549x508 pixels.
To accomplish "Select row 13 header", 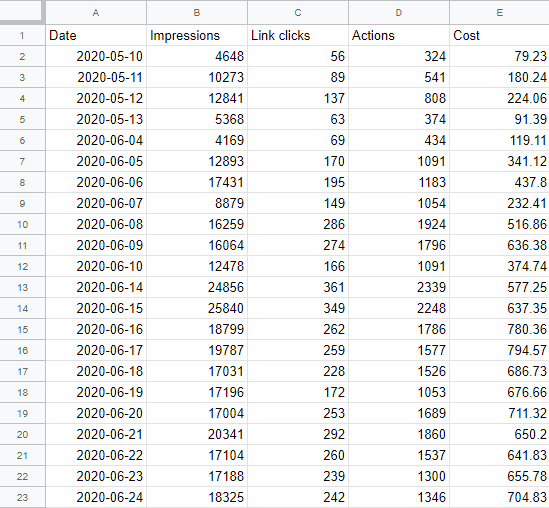I will (x=22, y=287).
